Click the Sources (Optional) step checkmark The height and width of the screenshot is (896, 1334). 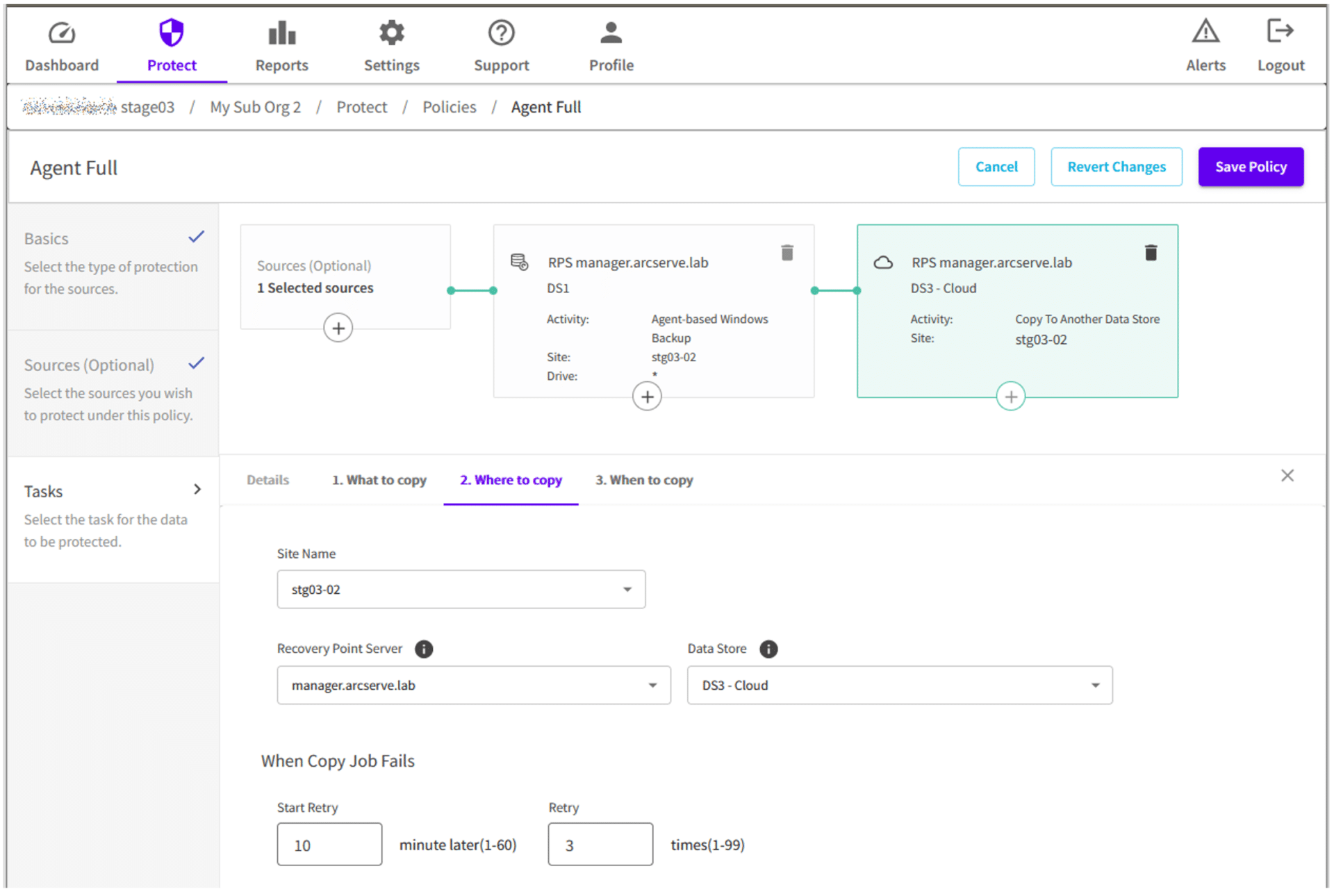[197, 363]
